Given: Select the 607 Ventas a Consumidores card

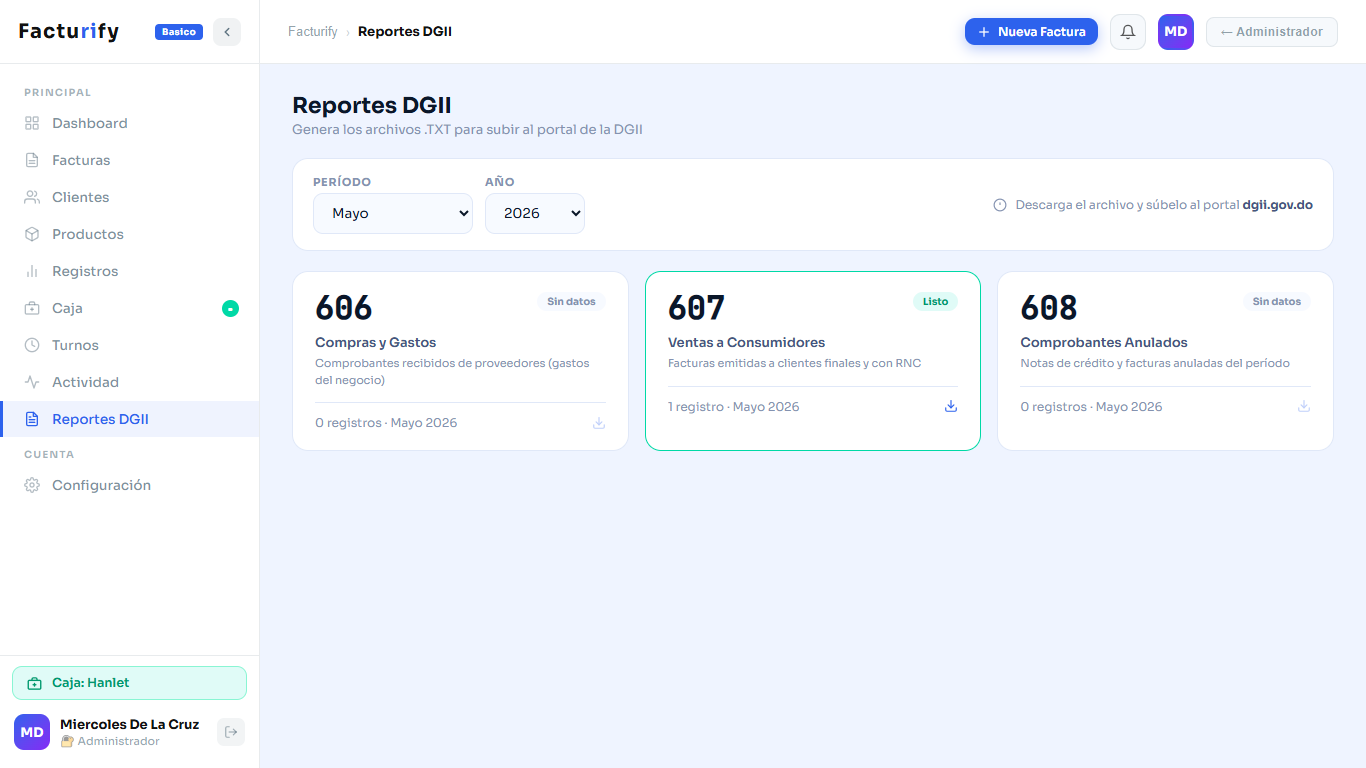Looking at the screenshot, I should [813, 361].
